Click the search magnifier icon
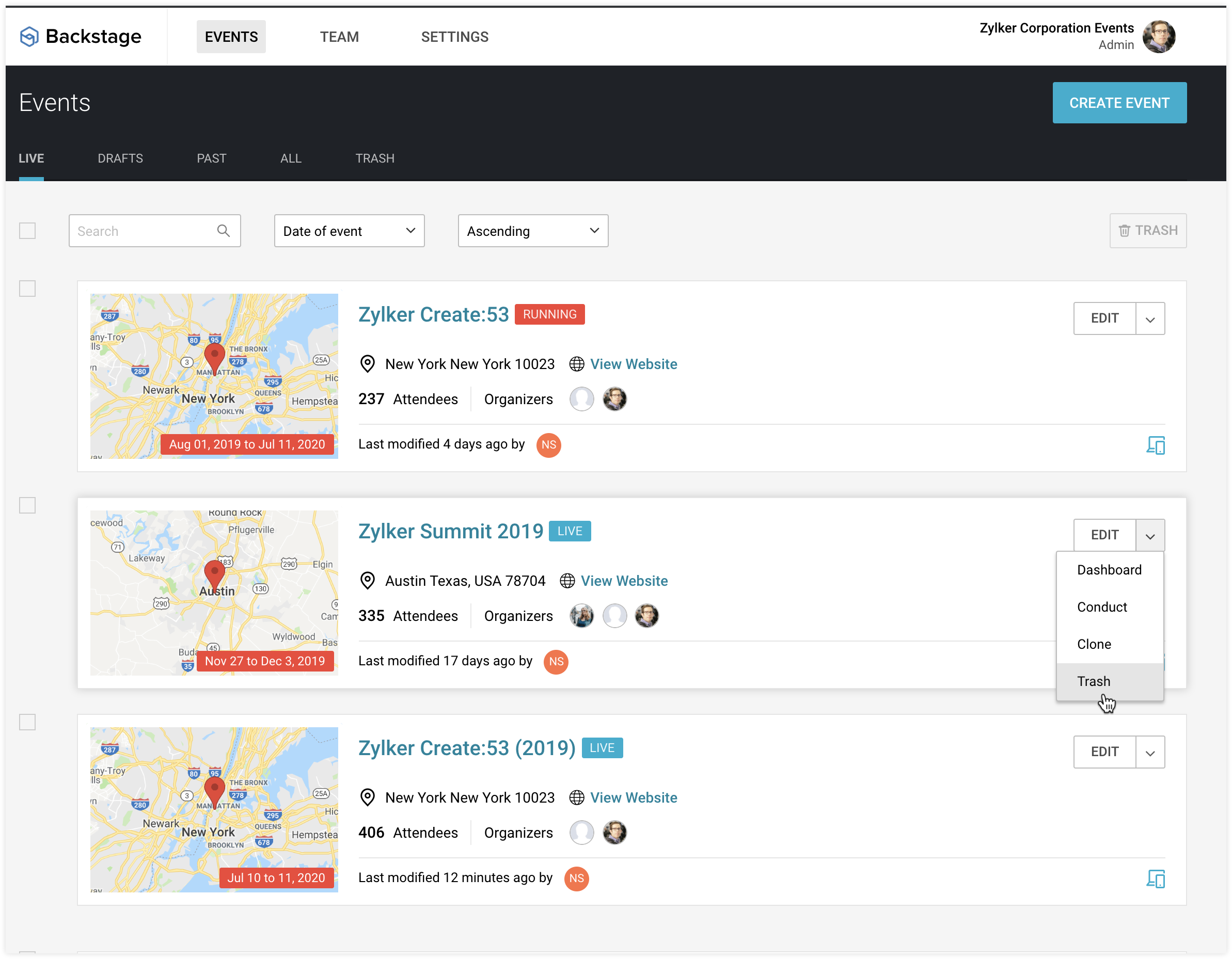This screenshot has width=1232, height=959. click(x=224, y=231)
